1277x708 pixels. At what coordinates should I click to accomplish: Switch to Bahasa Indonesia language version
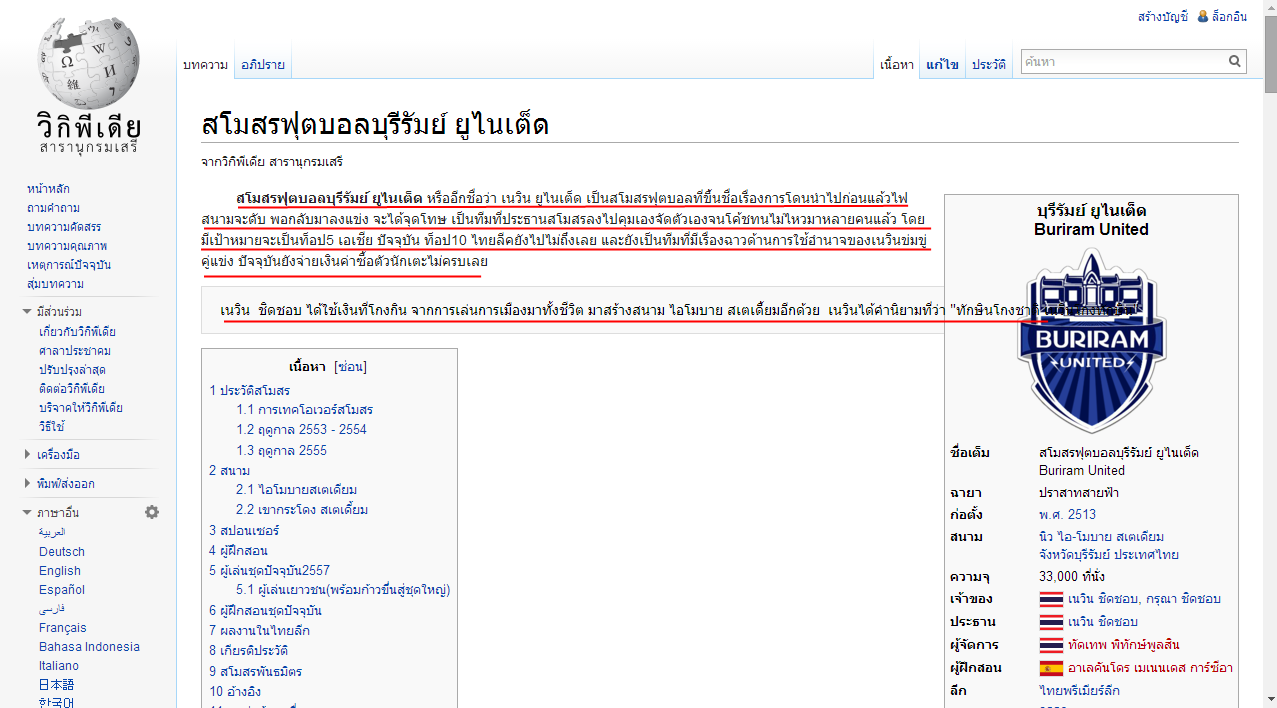coord(90,647)
